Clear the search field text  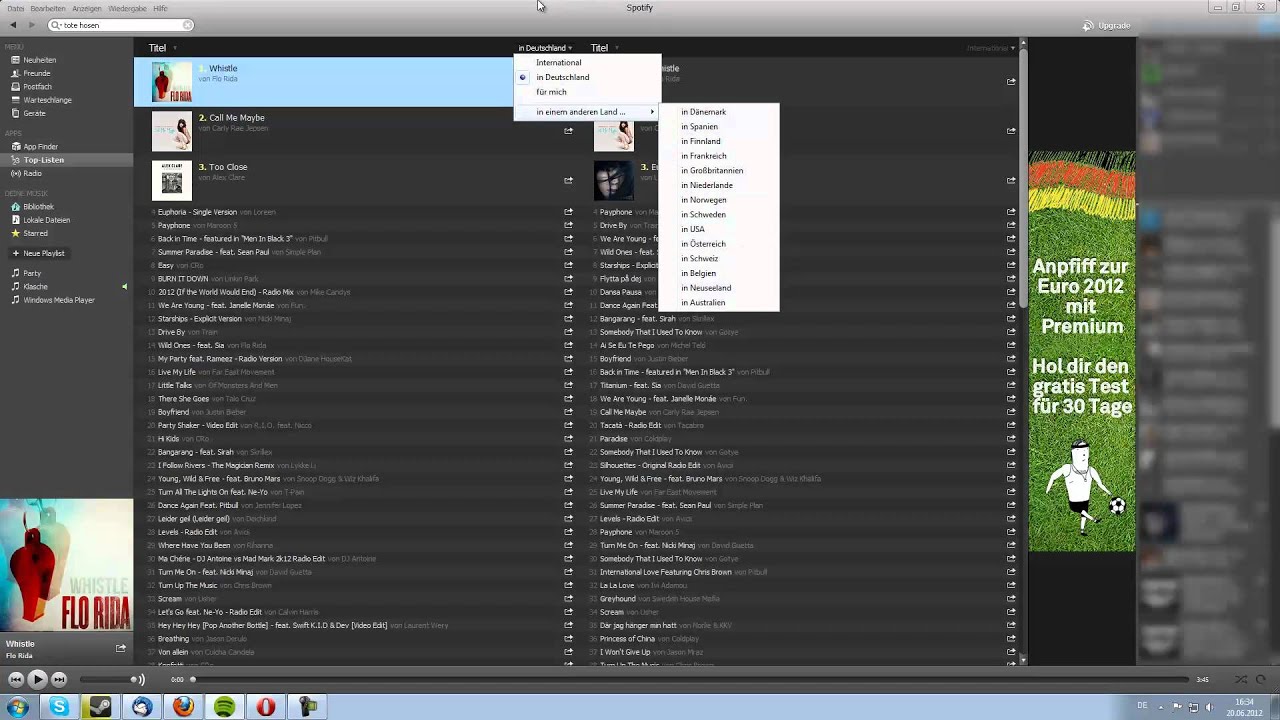[187, 25]
